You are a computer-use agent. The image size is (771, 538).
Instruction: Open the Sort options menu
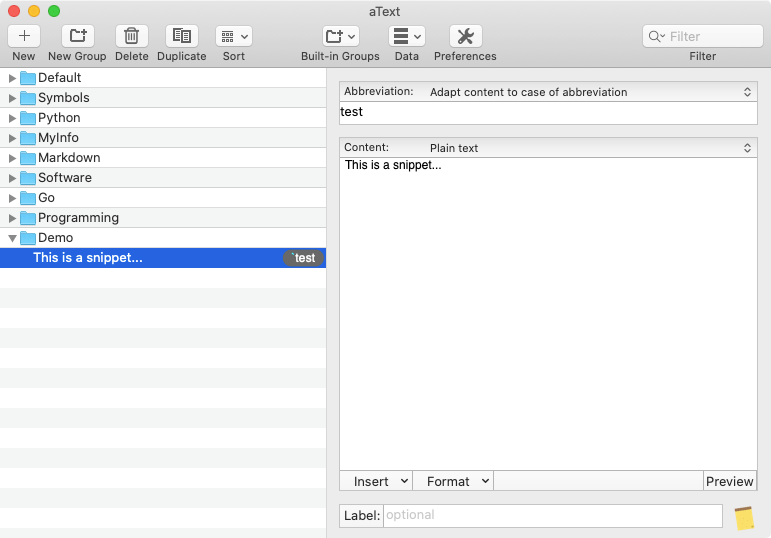(x=233, y=36)
